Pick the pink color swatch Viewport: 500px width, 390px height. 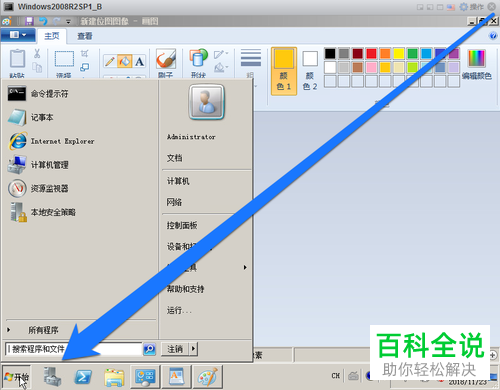tap(371, 67)
